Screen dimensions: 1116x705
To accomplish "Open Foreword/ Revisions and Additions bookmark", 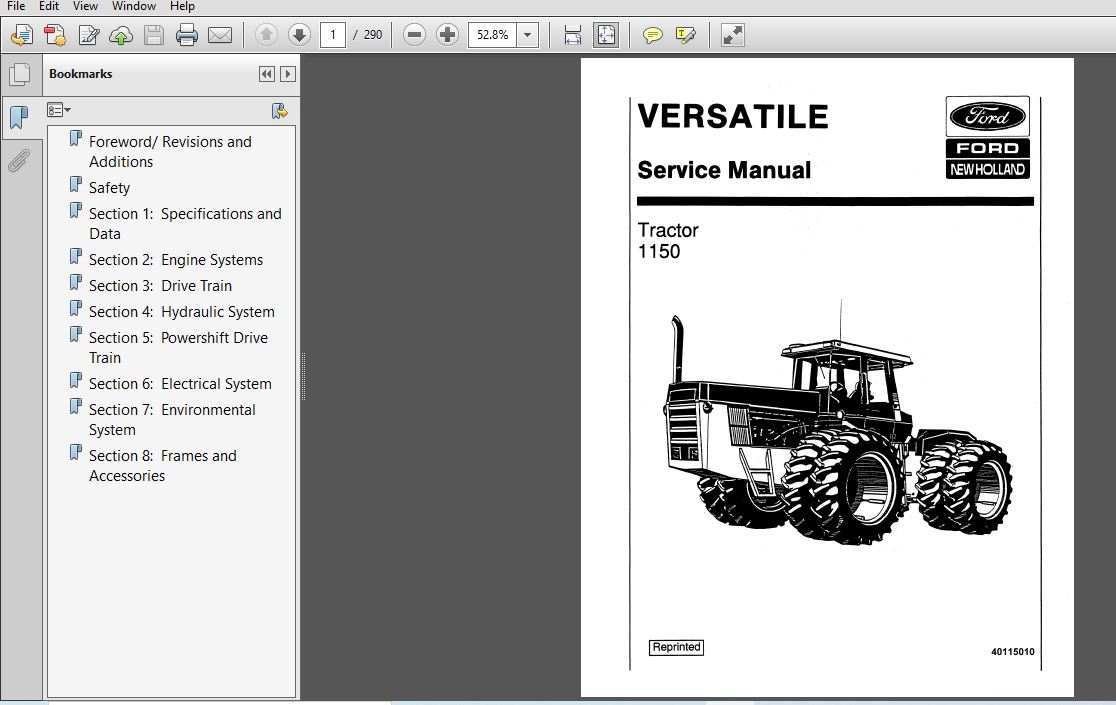I will [x=170, y=152].
